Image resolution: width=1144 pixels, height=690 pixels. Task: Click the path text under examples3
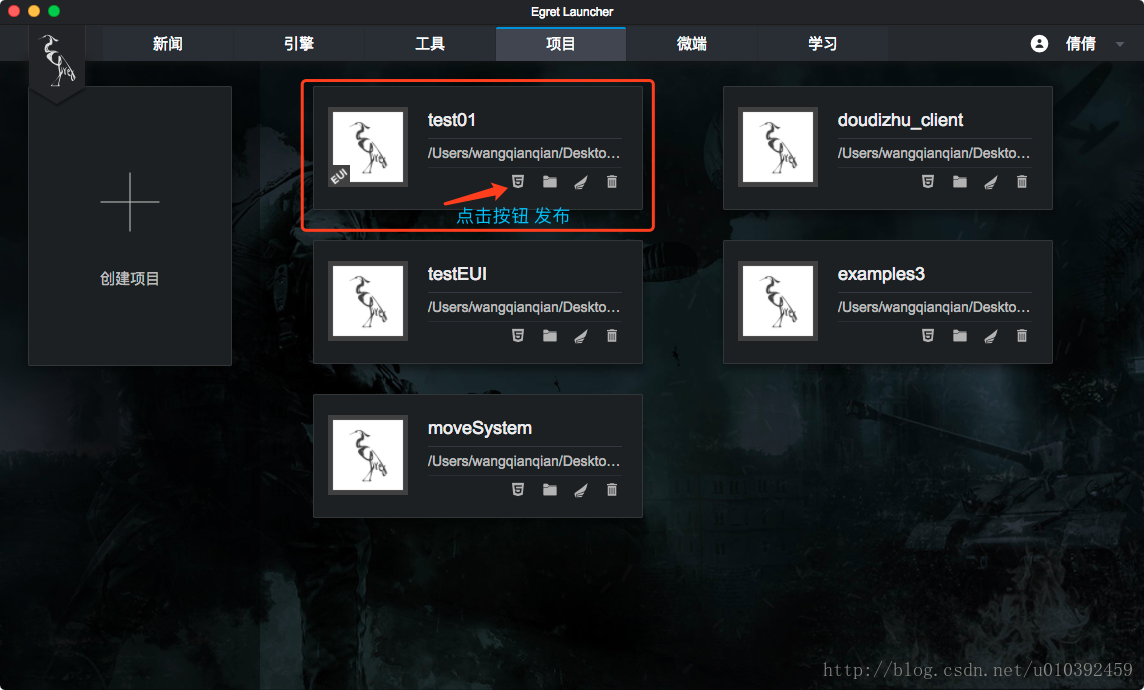point(934,307)
